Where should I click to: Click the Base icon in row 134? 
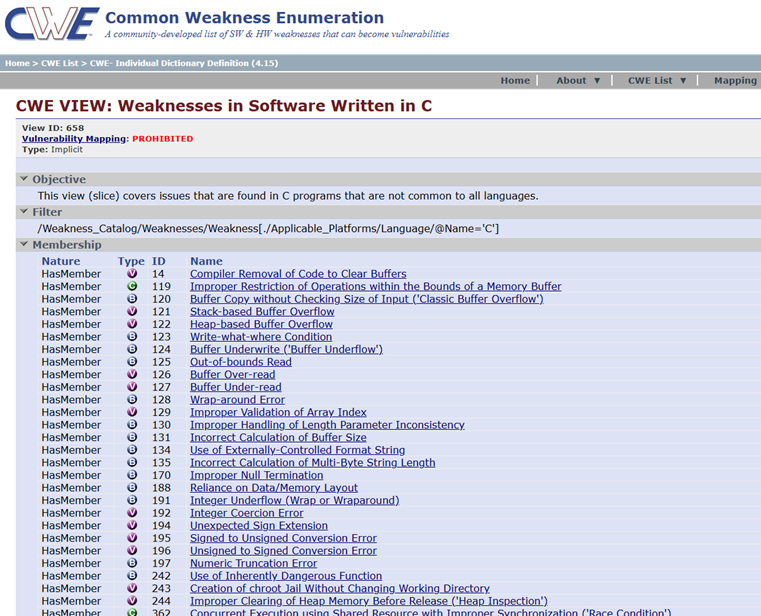132,450
